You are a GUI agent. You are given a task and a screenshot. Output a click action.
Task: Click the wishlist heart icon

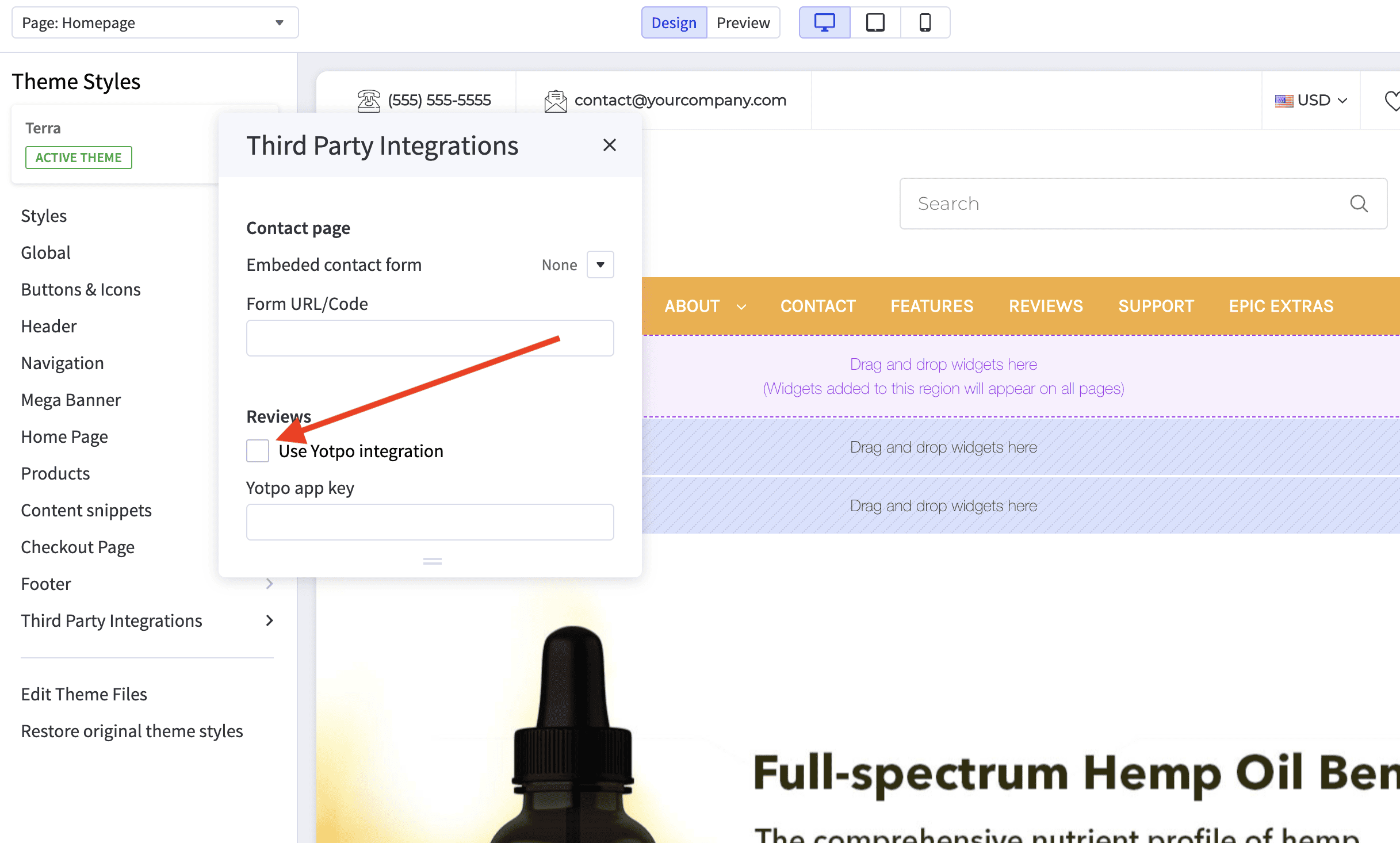[1392, 101]
